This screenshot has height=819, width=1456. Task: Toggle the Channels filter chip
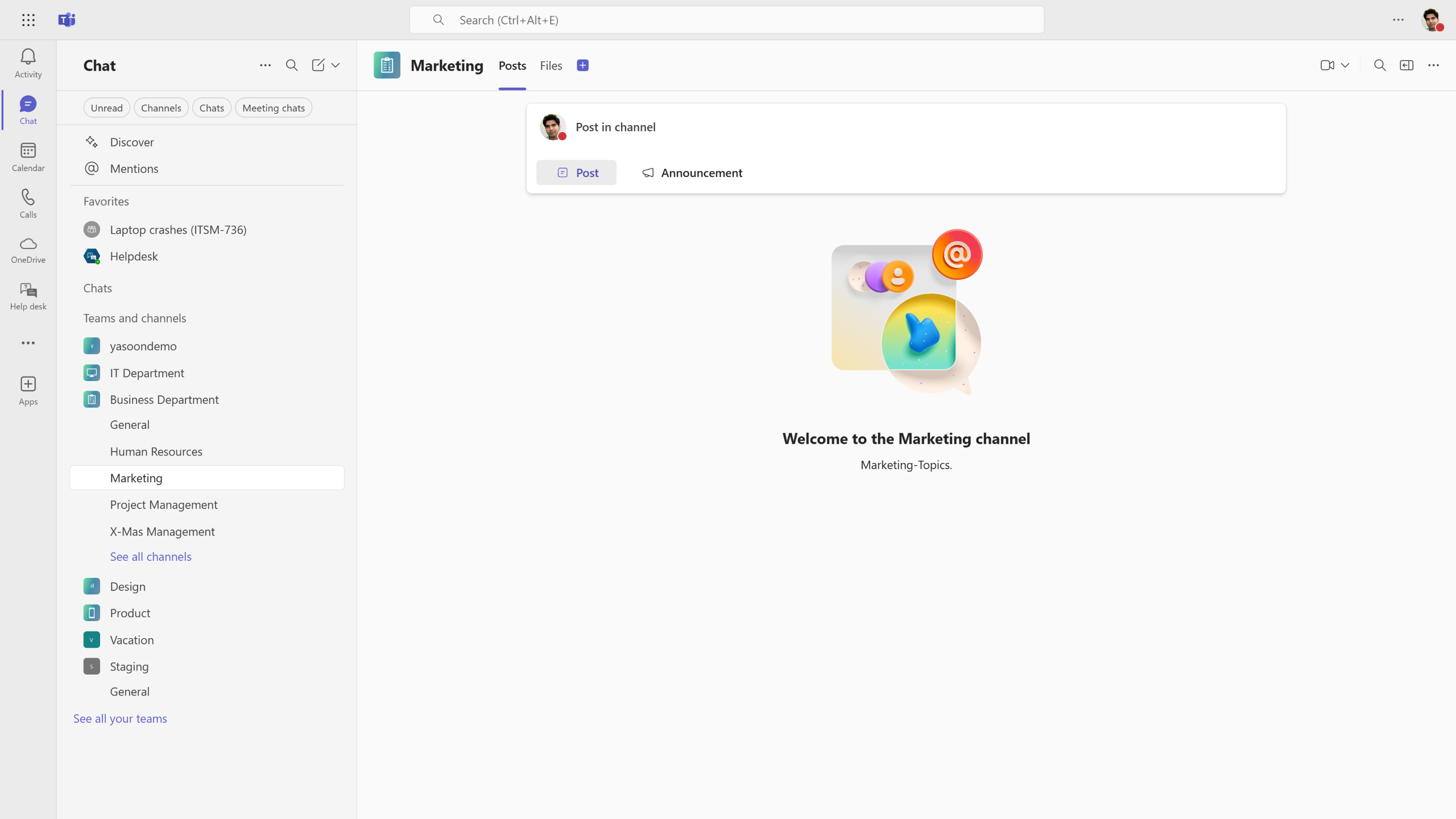tap(161, 108)
